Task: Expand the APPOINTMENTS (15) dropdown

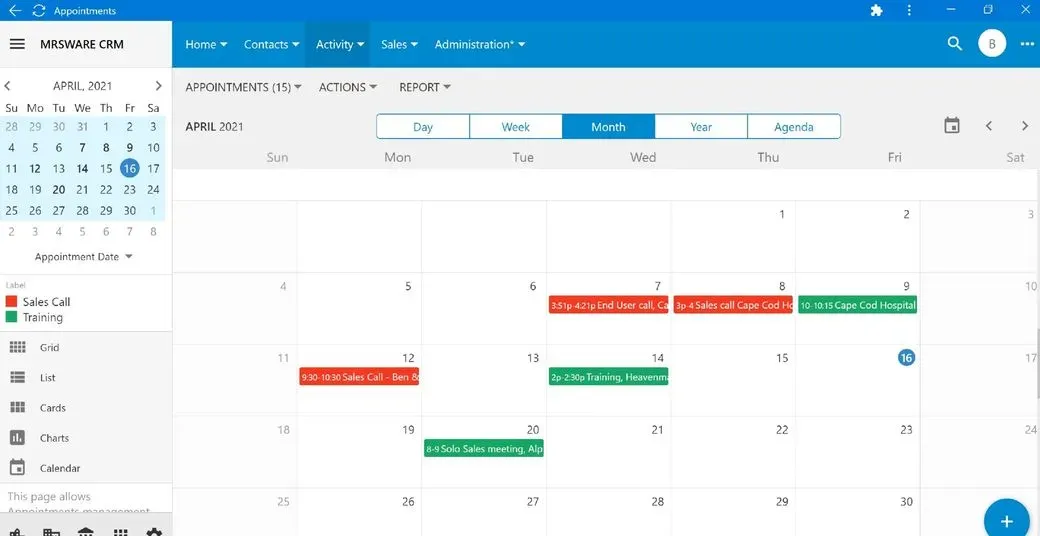Action: click(243, 87)
